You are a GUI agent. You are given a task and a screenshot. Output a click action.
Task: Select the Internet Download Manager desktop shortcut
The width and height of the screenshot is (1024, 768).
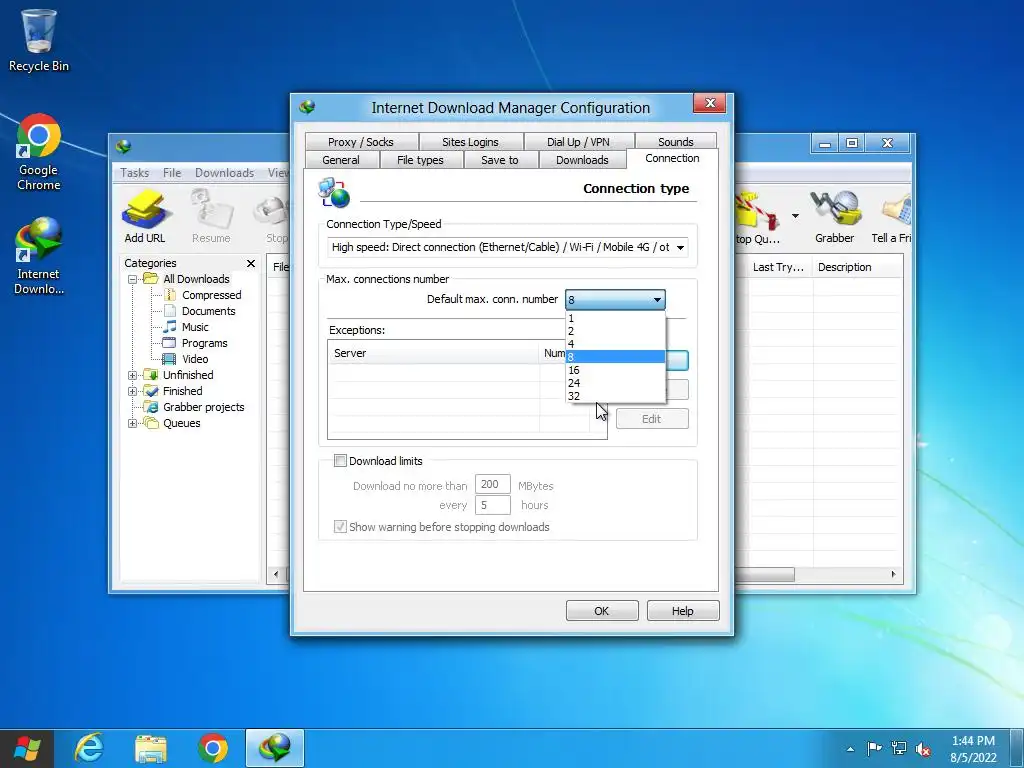[x=39, y=256]
